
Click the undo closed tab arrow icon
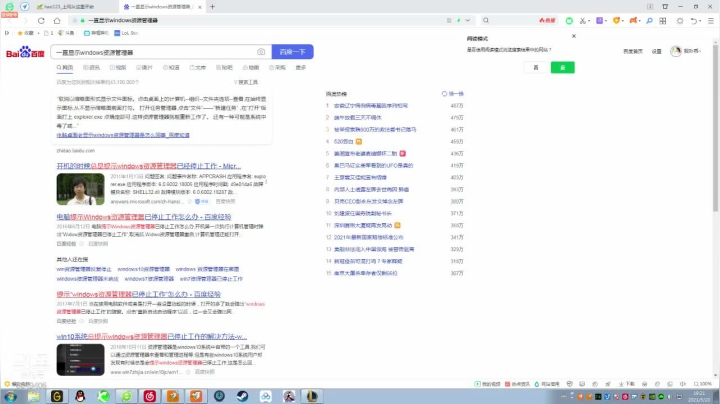(x=694, y=21)
